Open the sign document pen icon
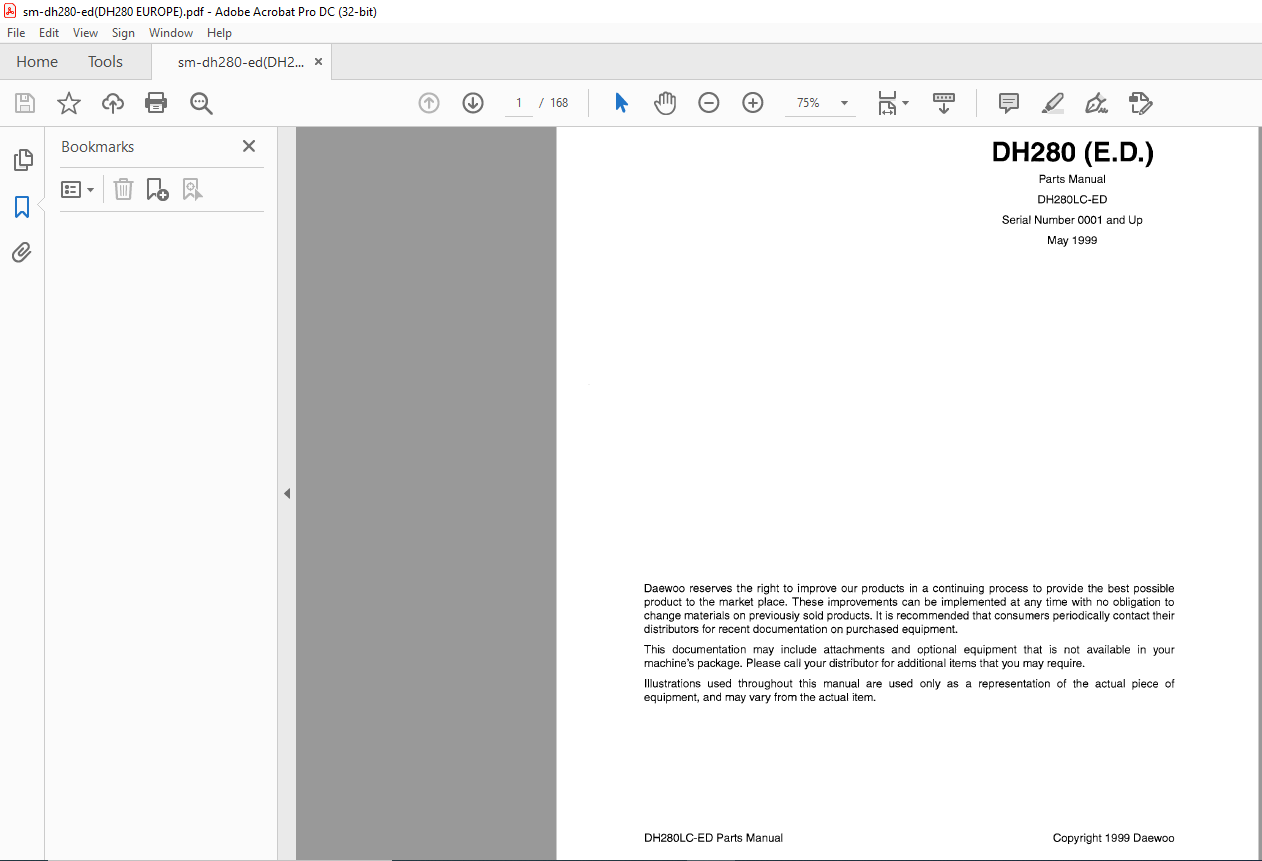 click(1096, 103)
